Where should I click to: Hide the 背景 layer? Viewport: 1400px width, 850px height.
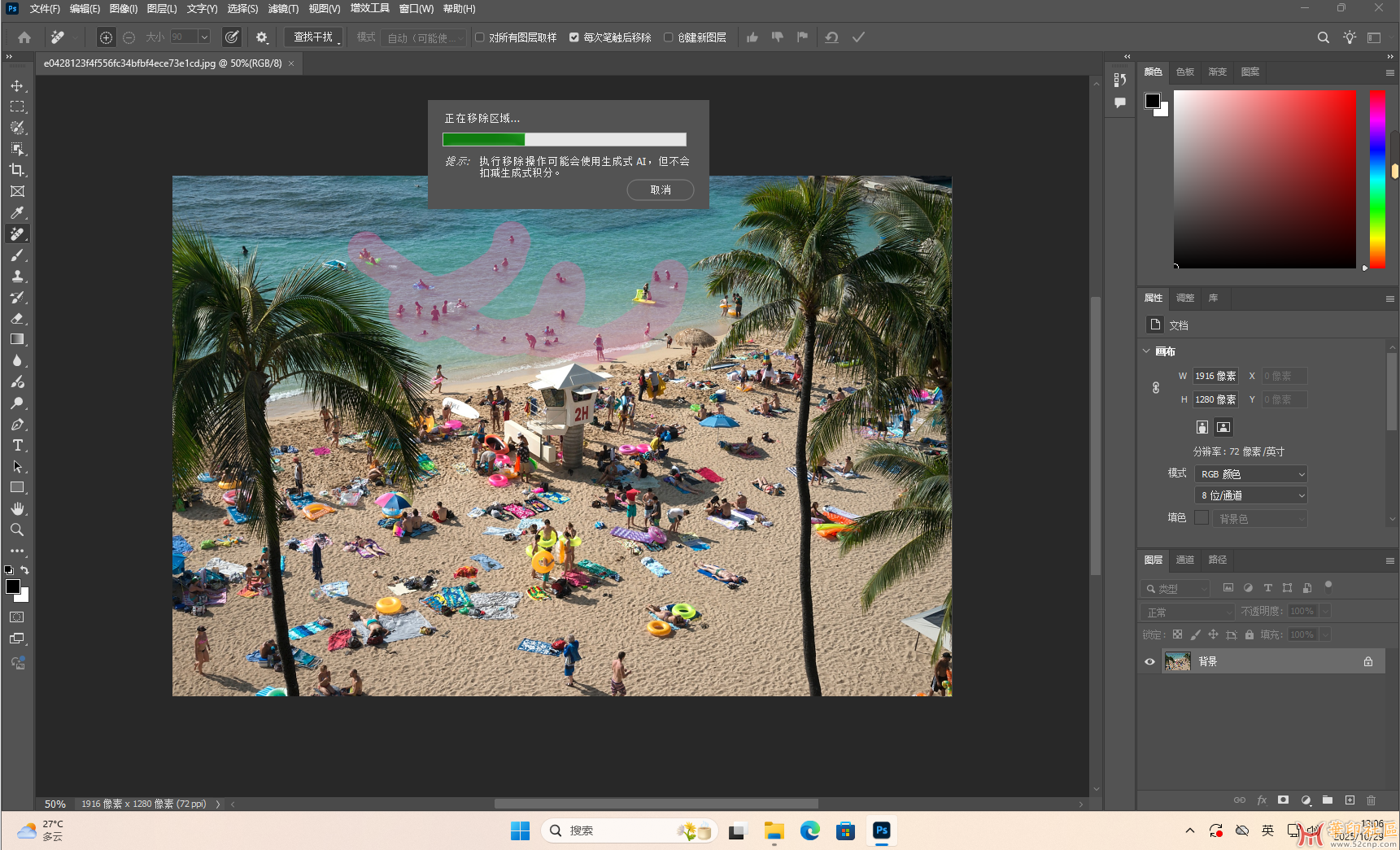1149,661
